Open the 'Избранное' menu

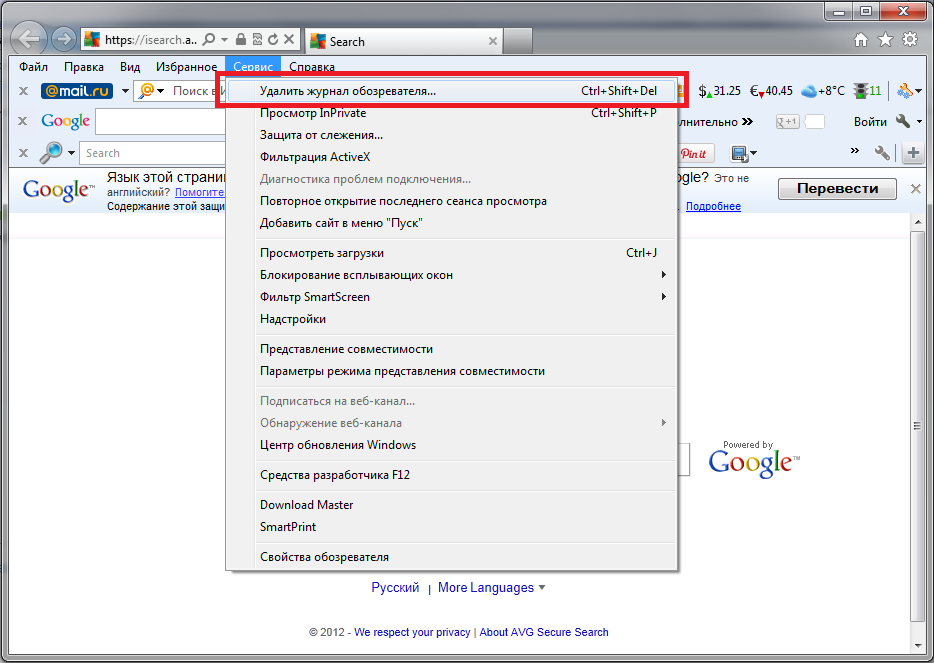point(186,67)
